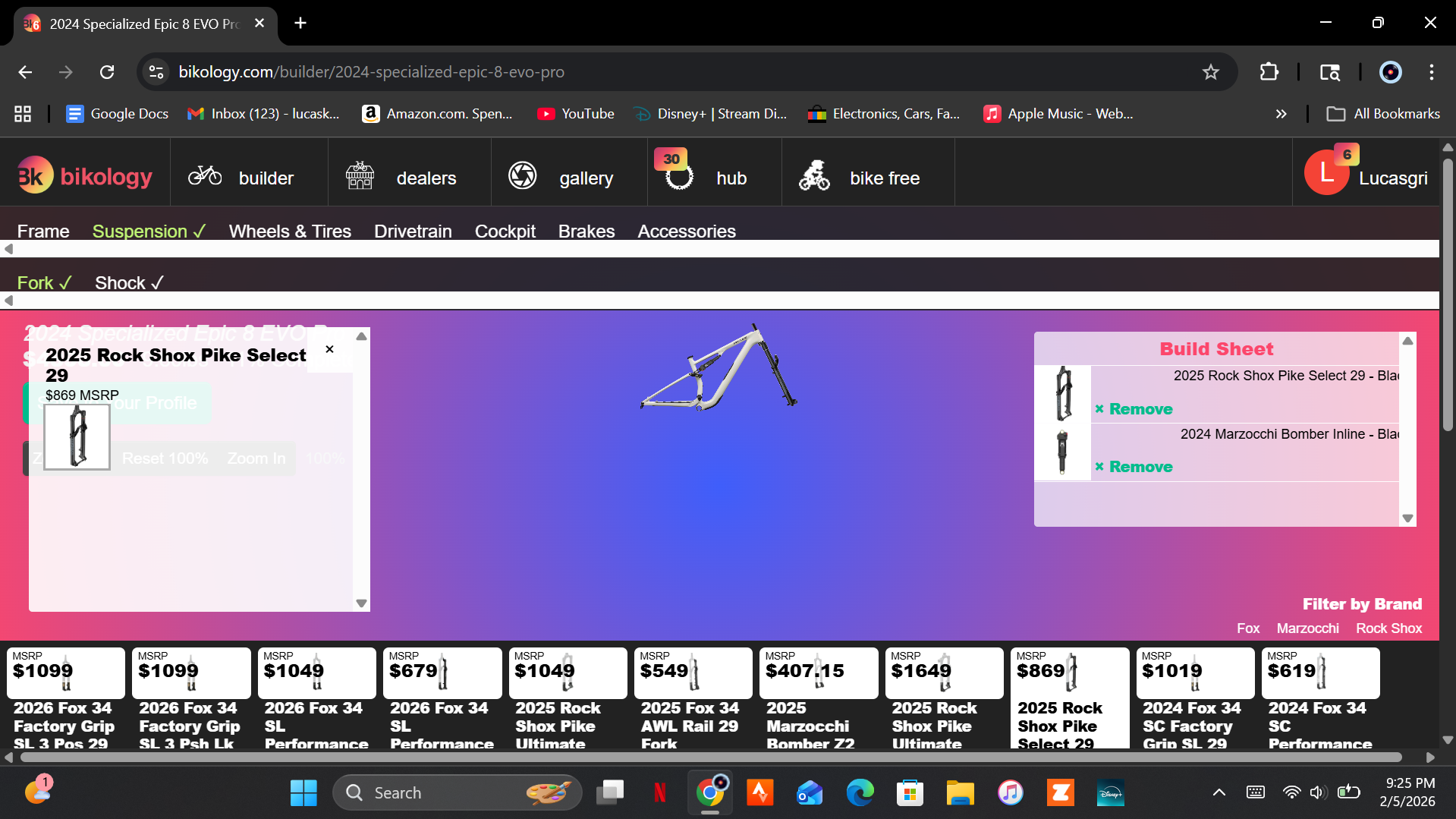Open Apple Music from the taskbar
The height and width of the screenshot is (819, 1456).
(x=1010, y=792)
